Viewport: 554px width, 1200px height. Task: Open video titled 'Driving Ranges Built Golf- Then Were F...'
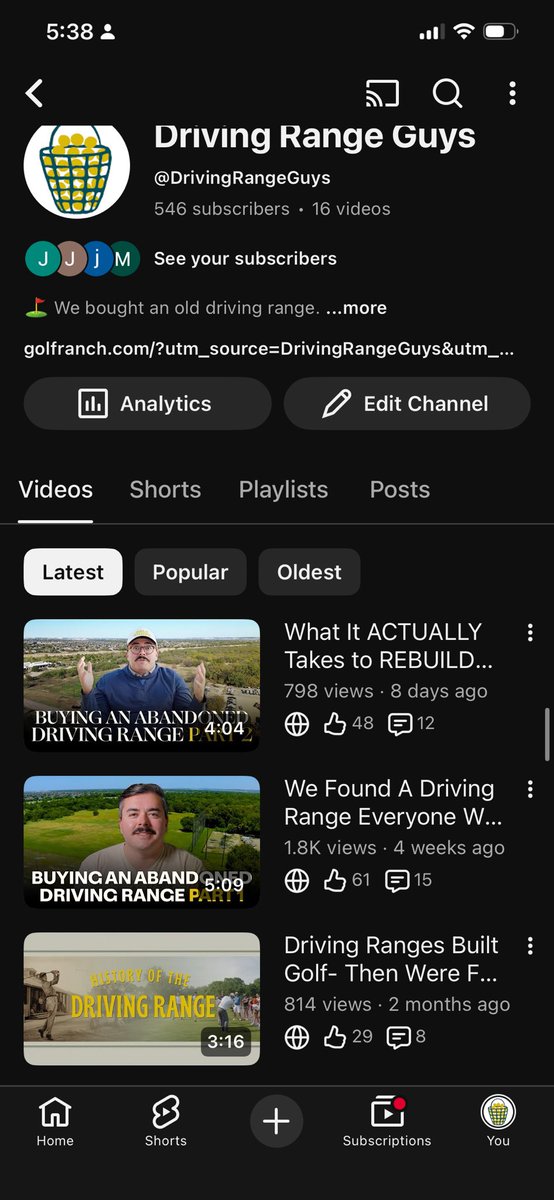point(391,960)
